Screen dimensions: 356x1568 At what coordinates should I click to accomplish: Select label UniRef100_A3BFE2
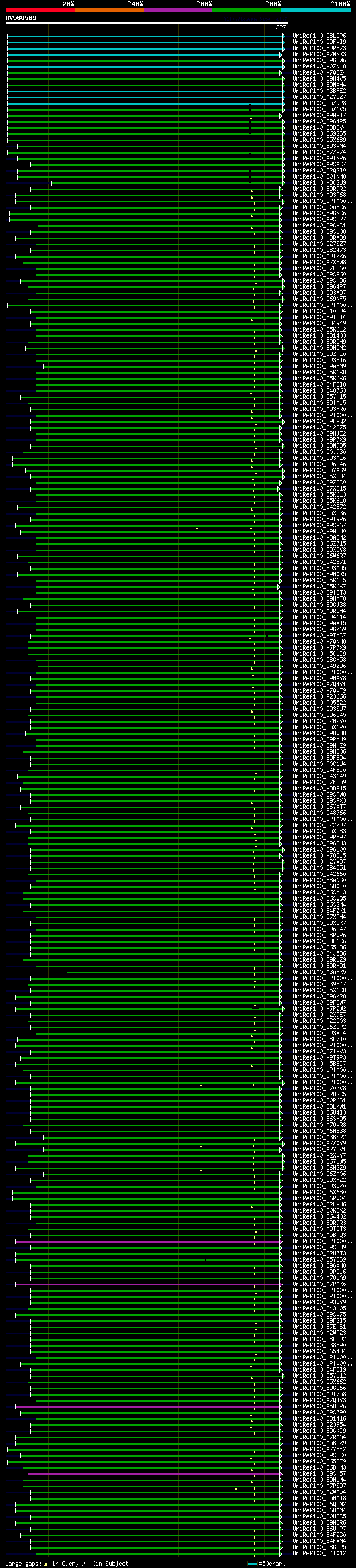(x=319, y=91)
